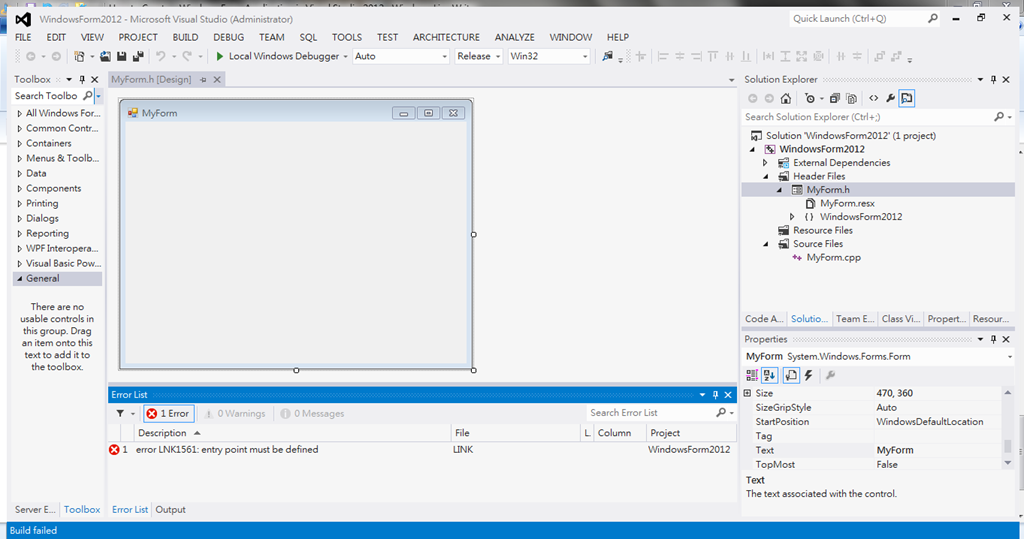
Task: Pin the Toolbox panel
Action: point(82,80)
